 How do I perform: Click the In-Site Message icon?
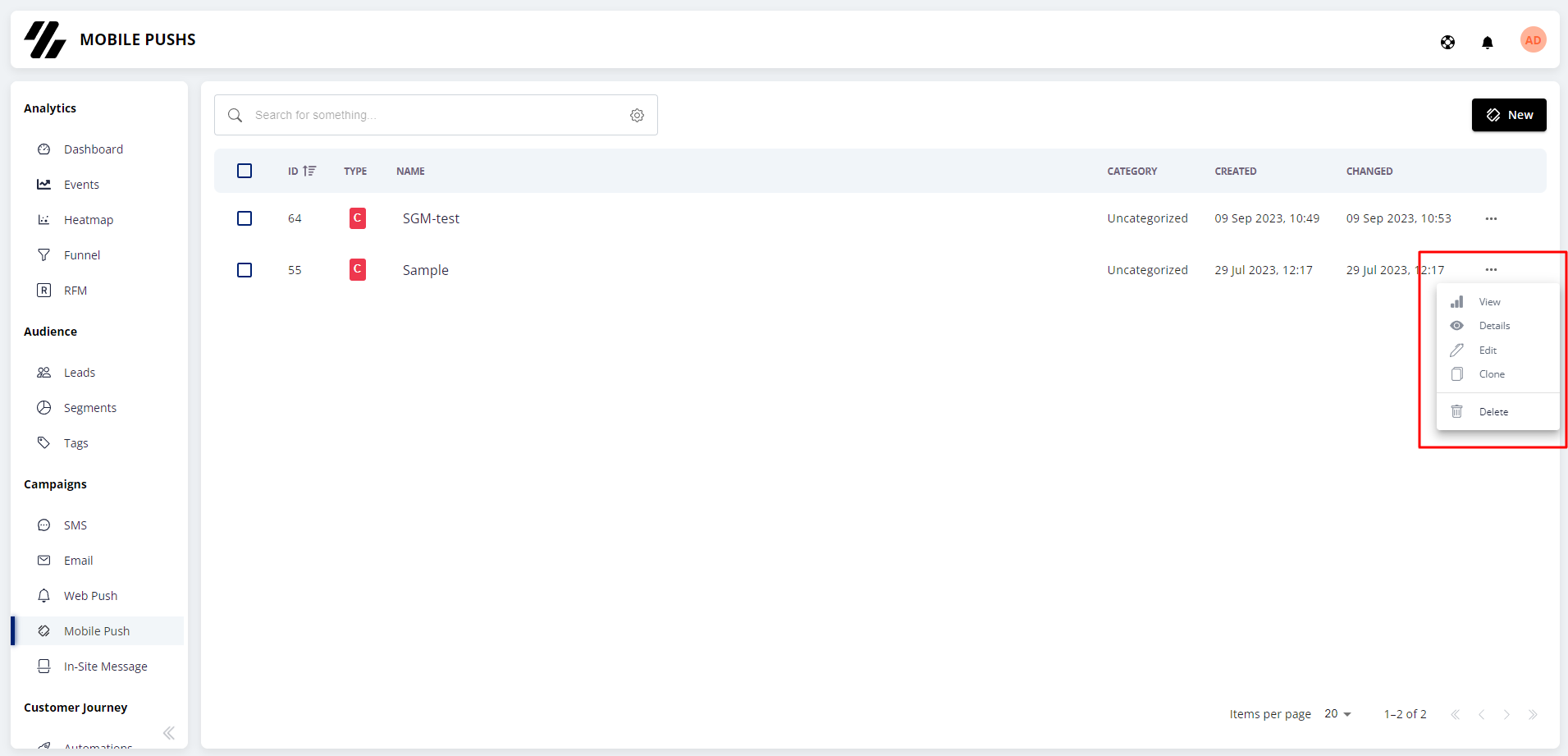(x=44, y=666)
